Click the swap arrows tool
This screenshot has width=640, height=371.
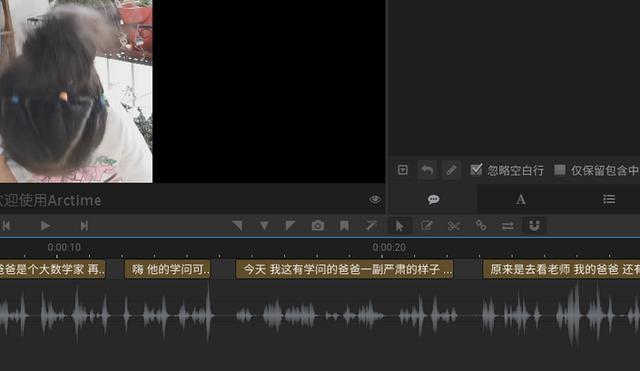click(507, 225)
